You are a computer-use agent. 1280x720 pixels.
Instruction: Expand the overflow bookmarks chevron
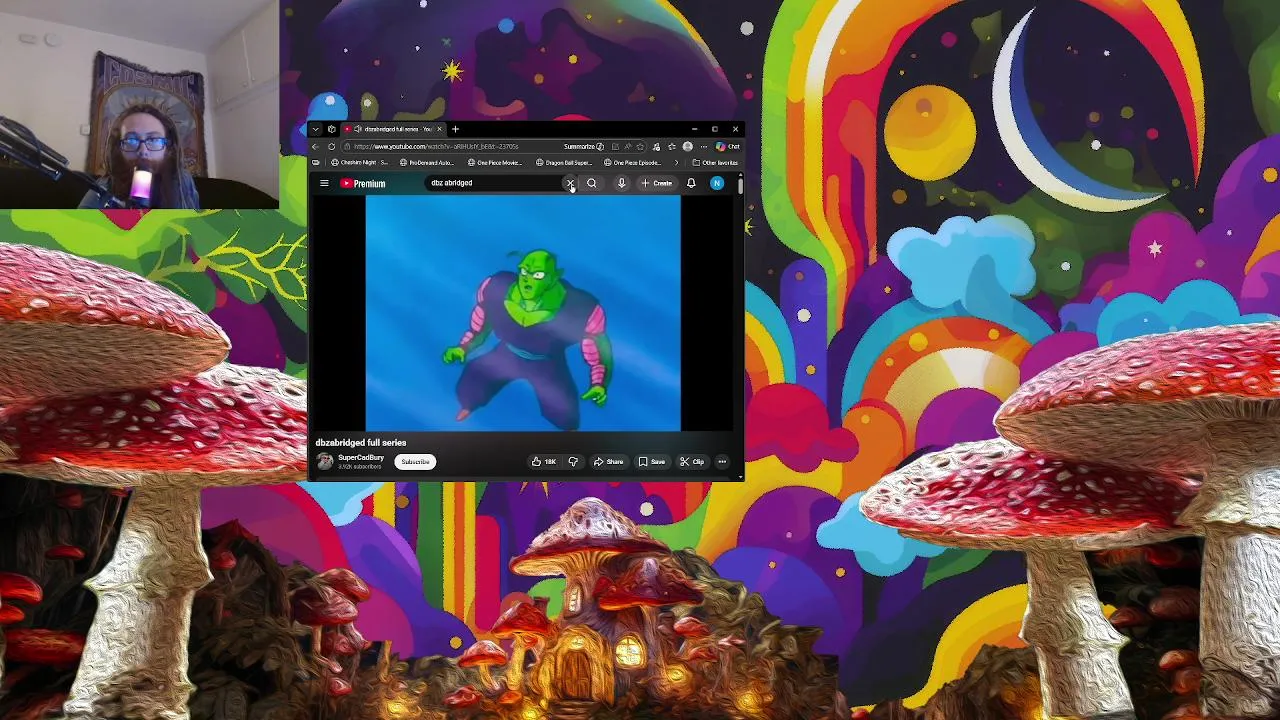pyautogui.click(x=676, y=162)
